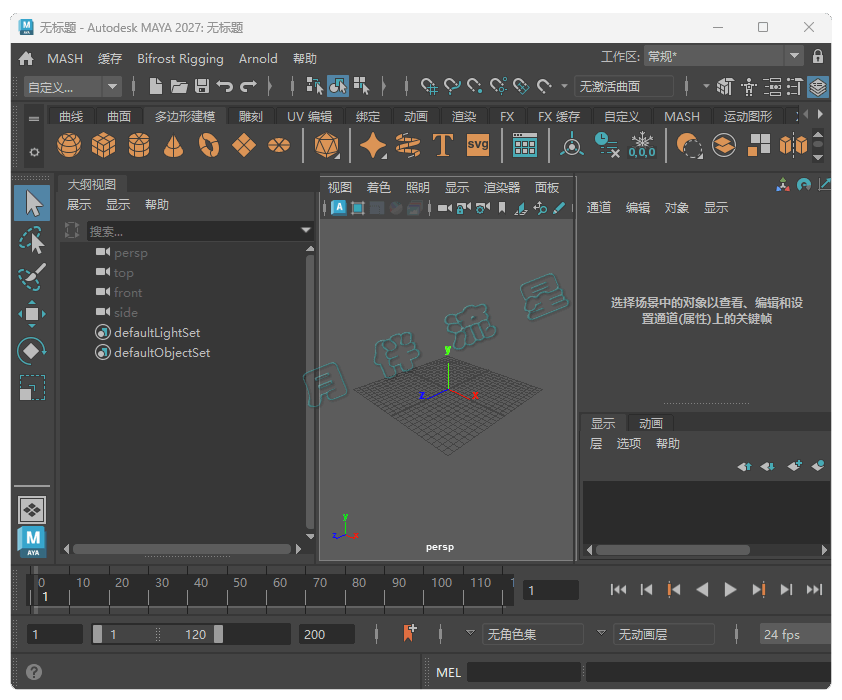Save the scene with floppy disk icon

[x=202, y=87]
